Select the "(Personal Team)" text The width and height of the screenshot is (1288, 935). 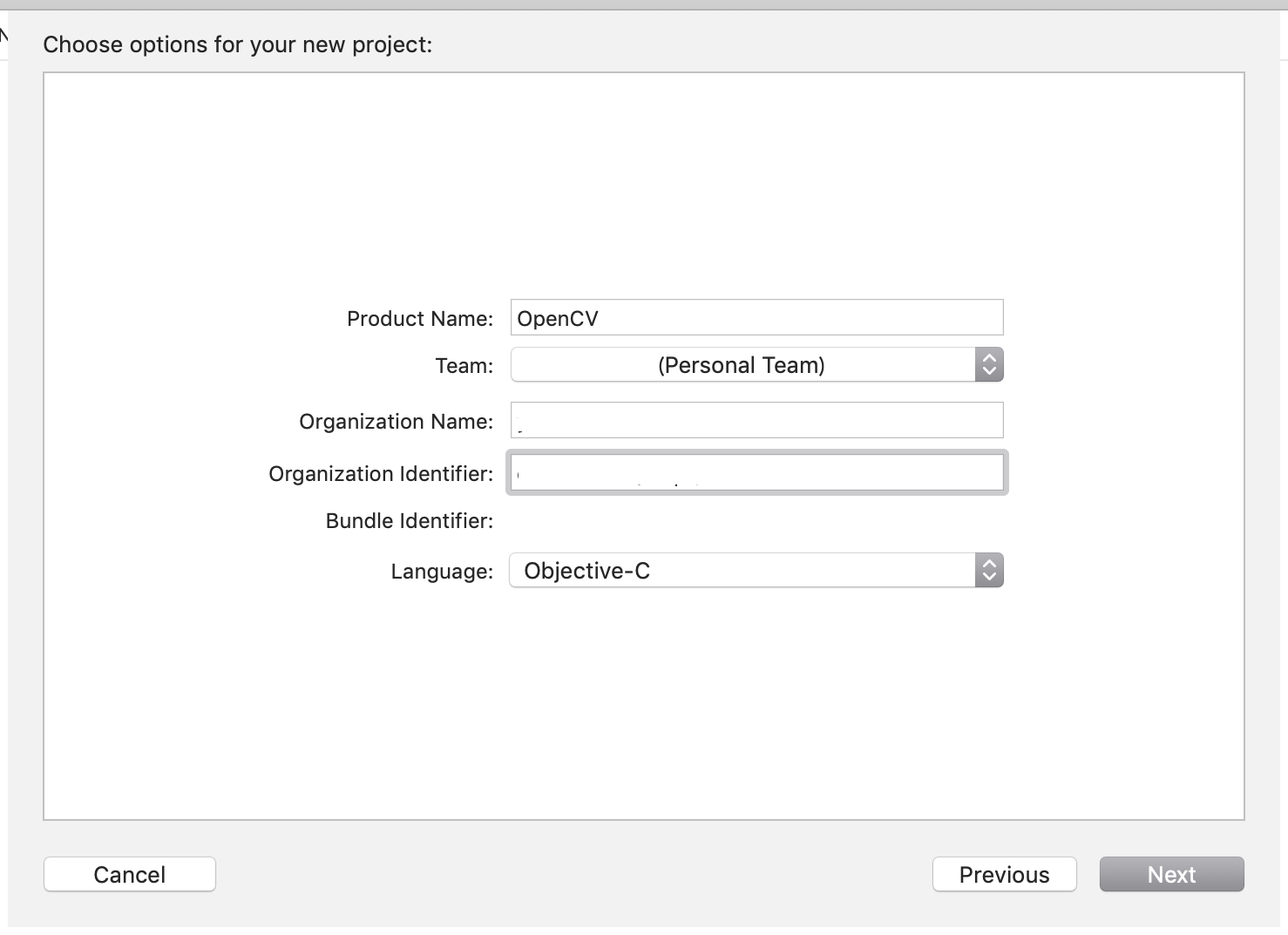(x=741, y=365)
